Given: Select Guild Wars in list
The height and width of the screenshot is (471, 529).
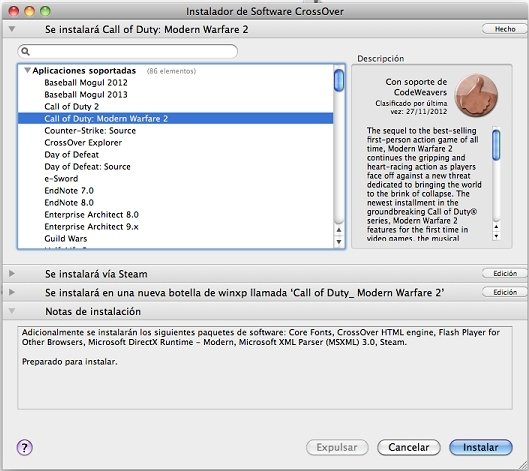Looking at the screenshot, I should pyautogui.click(x=66, y=239).
